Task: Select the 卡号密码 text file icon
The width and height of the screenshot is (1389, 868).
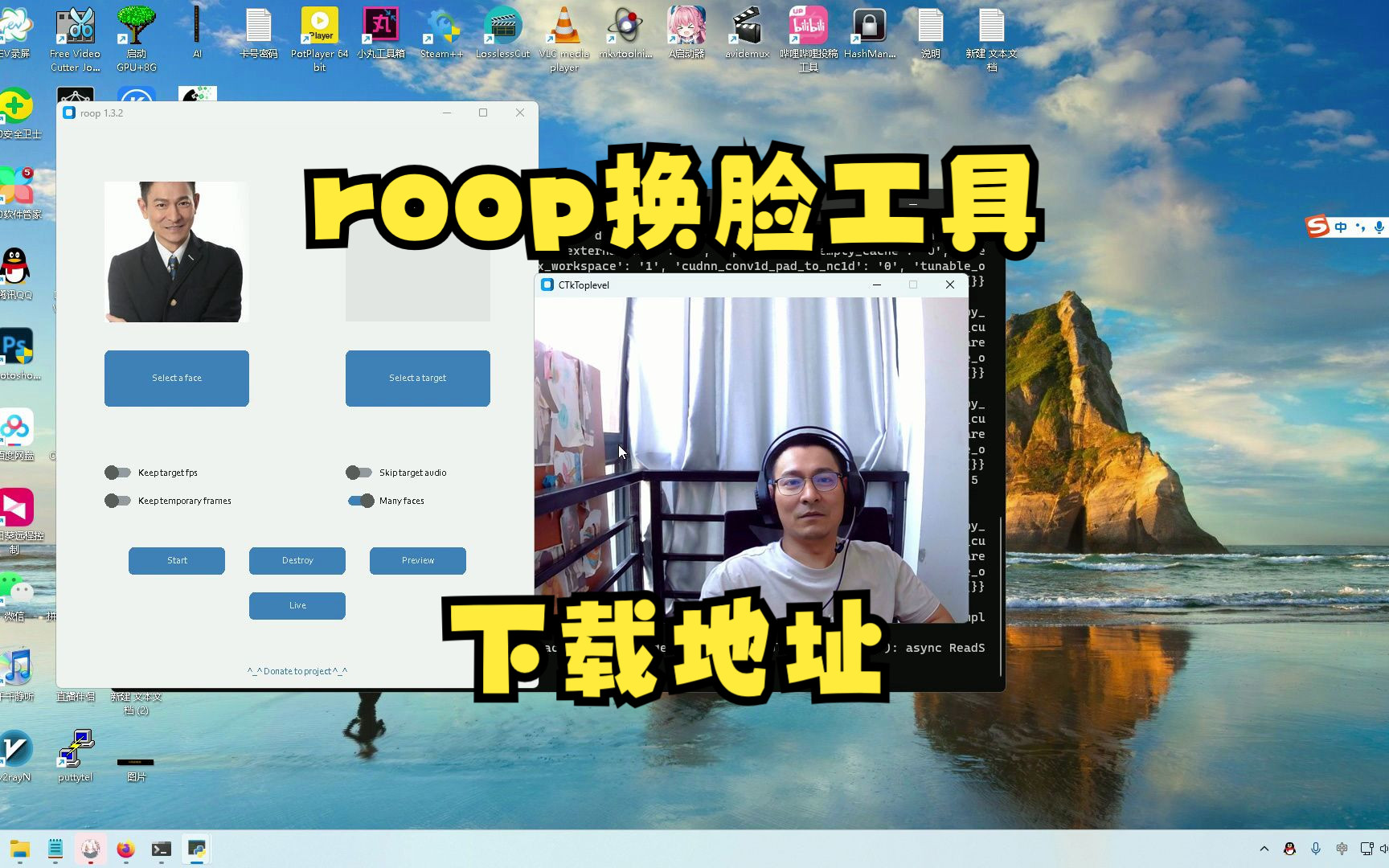Action: click(259, 32)
